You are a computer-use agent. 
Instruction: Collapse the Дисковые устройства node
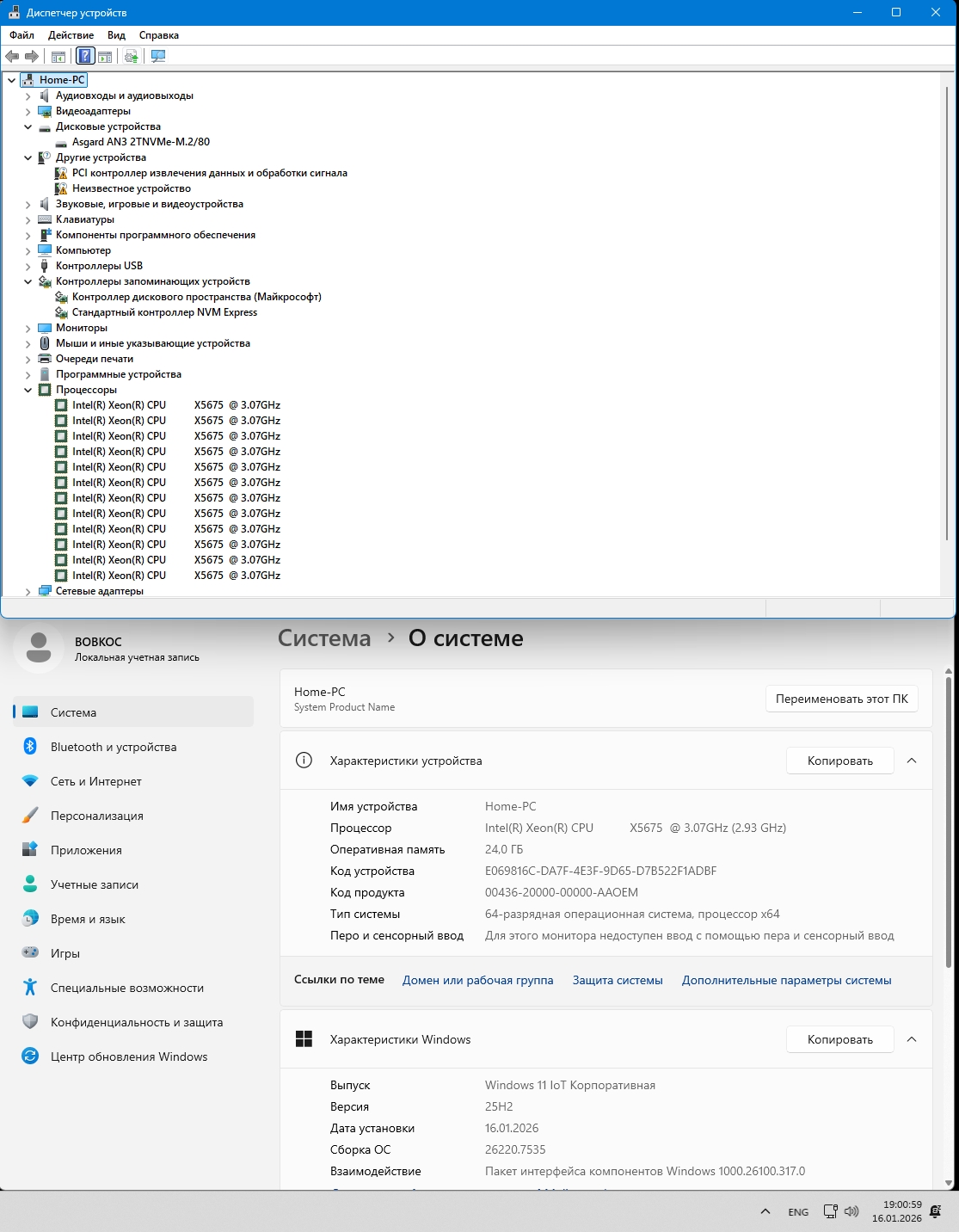(28, 126)
